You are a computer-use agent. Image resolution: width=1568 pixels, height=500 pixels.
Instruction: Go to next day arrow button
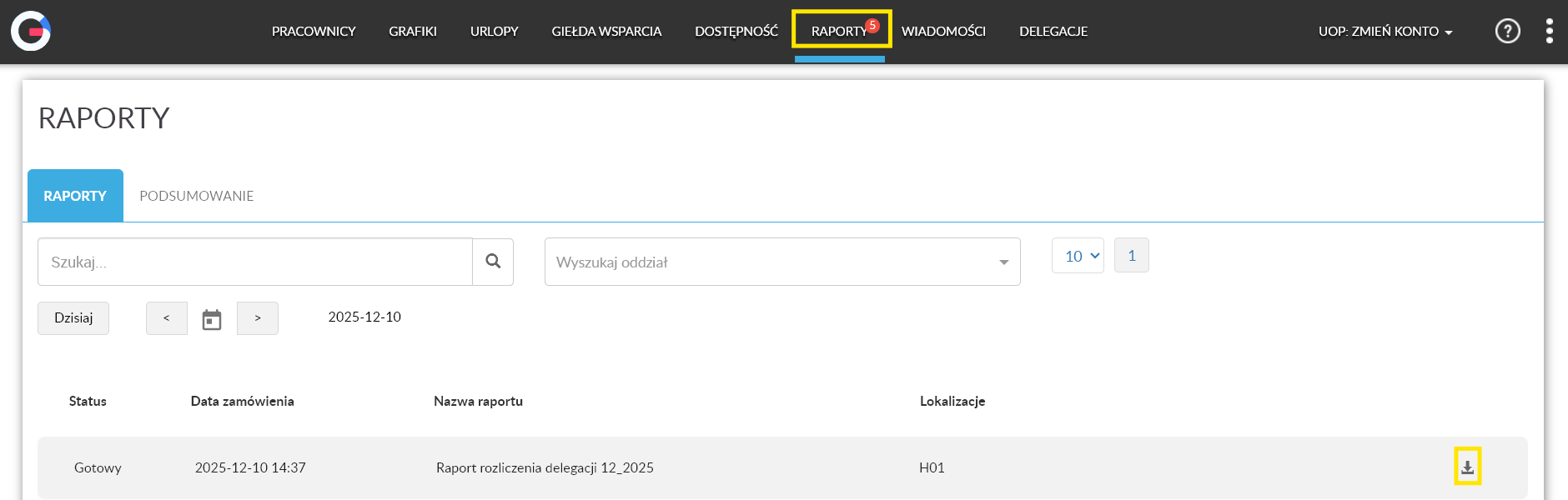[x=258, y=318]
